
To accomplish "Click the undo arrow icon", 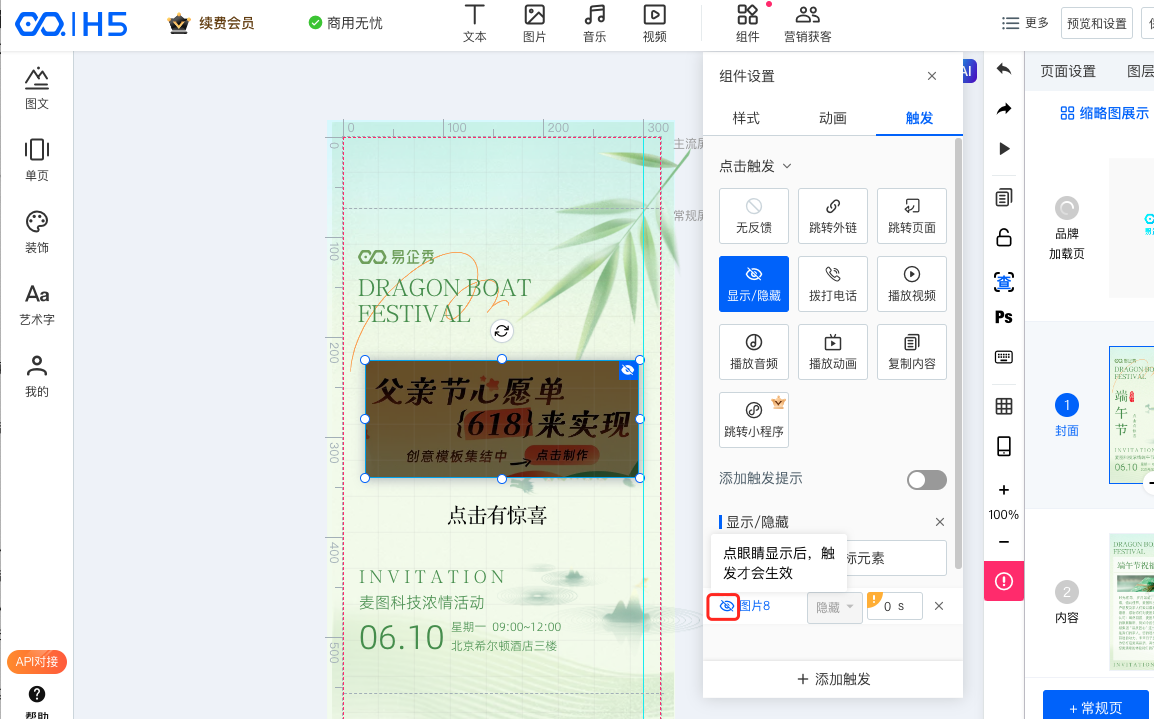I will [x=1004, y=69].
